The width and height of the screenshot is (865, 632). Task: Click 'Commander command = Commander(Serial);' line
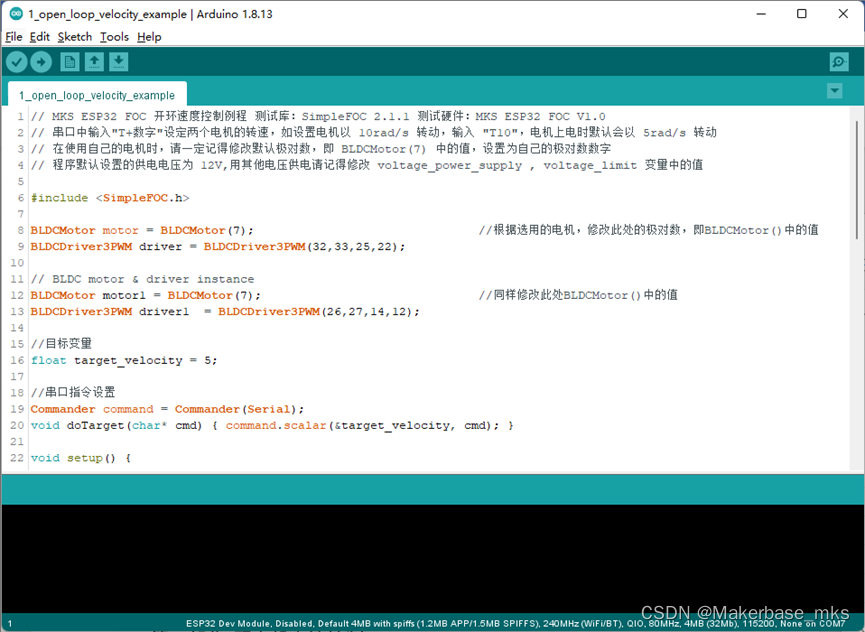point(167,409)
